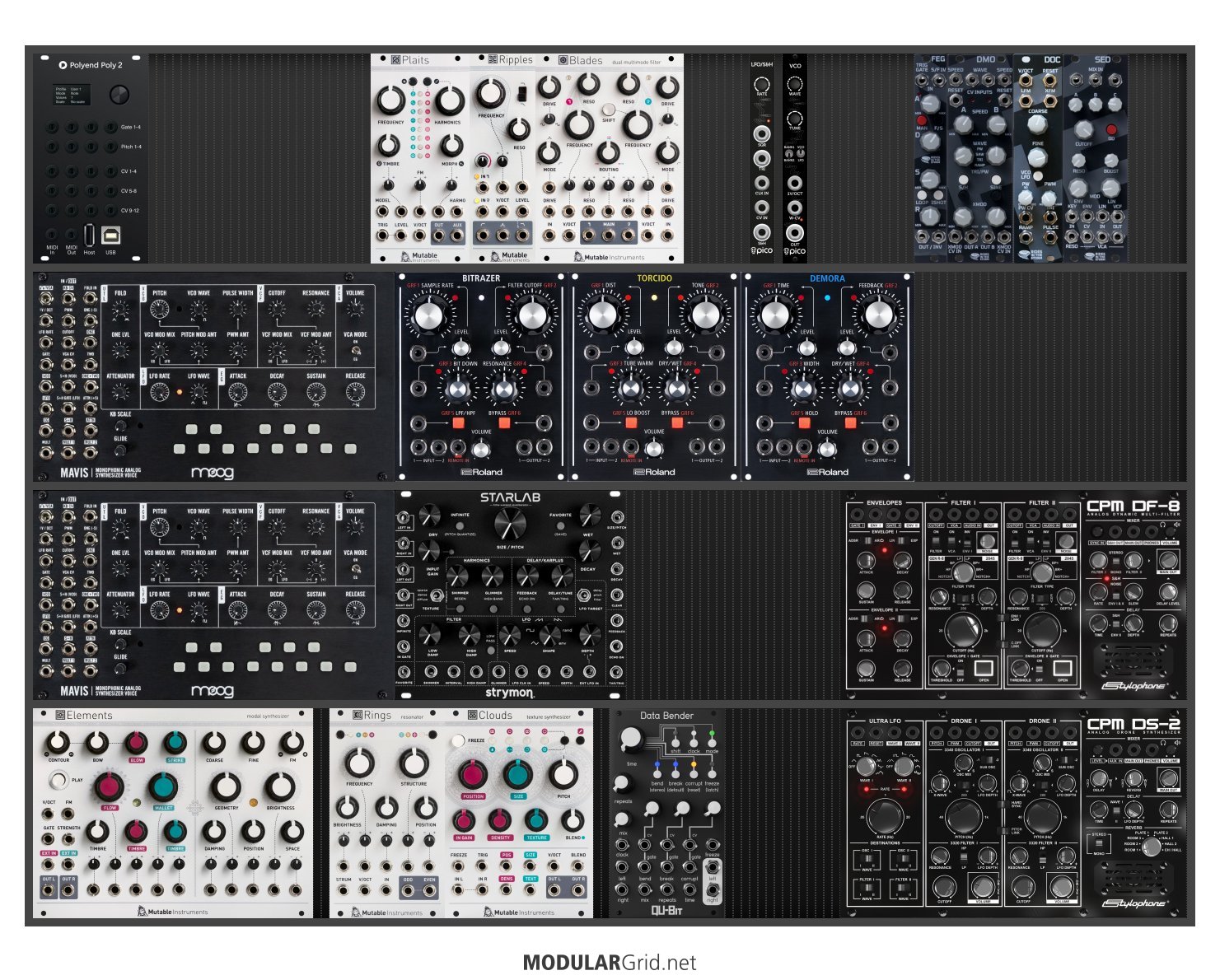Click the Polyend Poly 2 encoder knob
The width and height of the screenshot is (1220, 980).
coord(119,94)
